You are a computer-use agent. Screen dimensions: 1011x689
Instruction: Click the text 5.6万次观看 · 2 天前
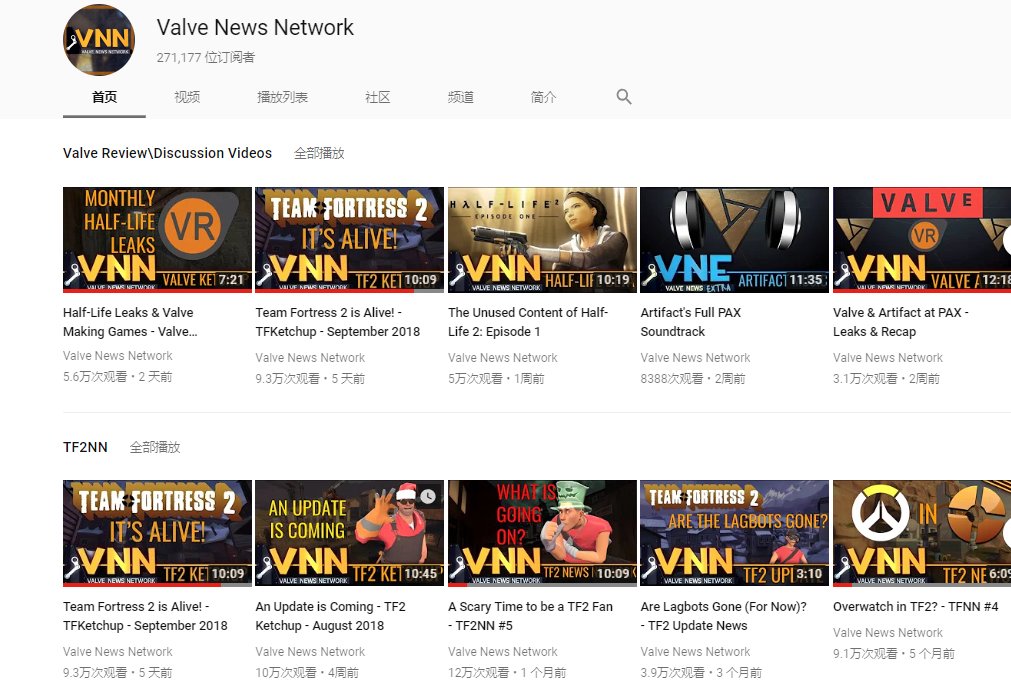(x=117, y=376)
